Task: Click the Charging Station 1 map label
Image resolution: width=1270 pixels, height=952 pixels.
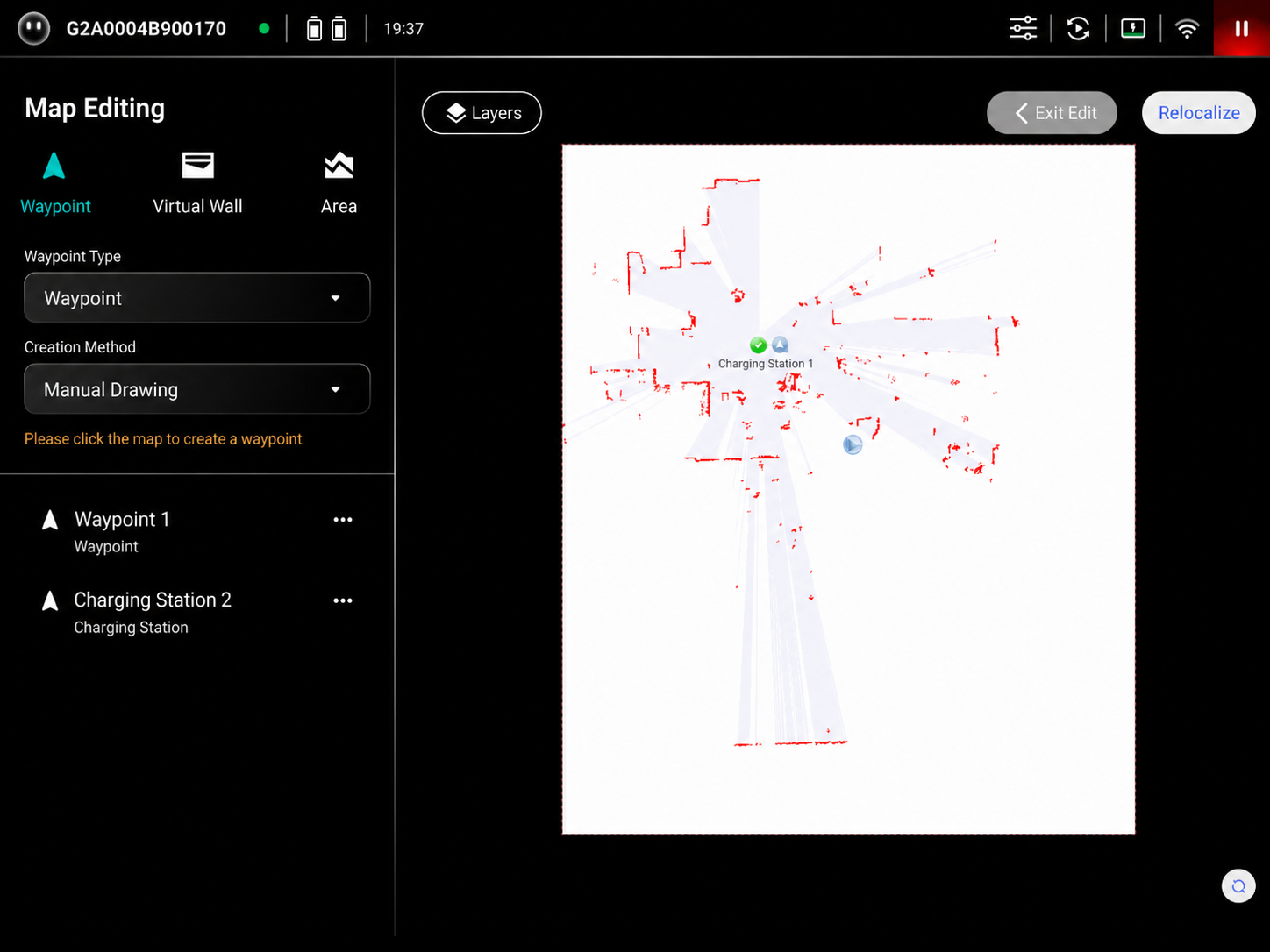Action: (x=766, y=364)
